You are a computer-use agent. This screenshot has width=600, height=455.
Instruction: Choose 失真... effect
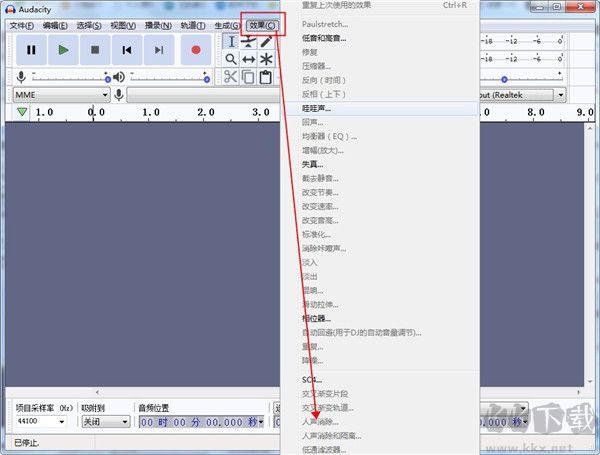pos(380,165)
